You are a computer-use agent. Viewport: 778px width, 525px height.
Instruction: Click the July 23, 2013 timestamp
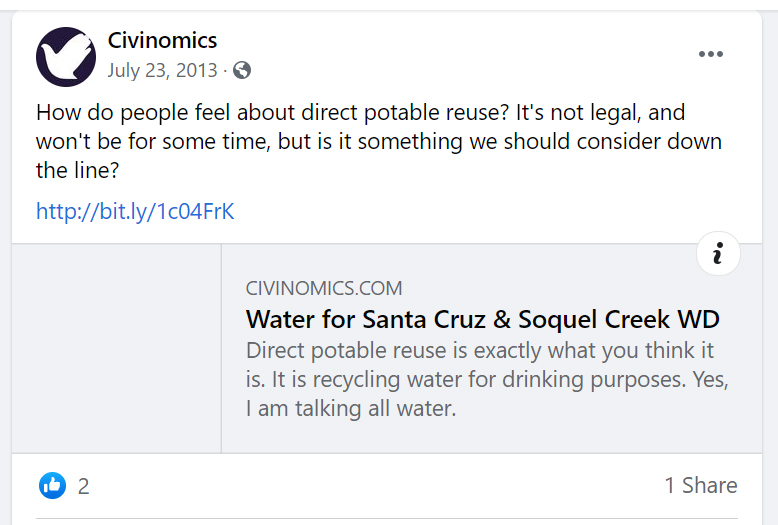(162, 70)
